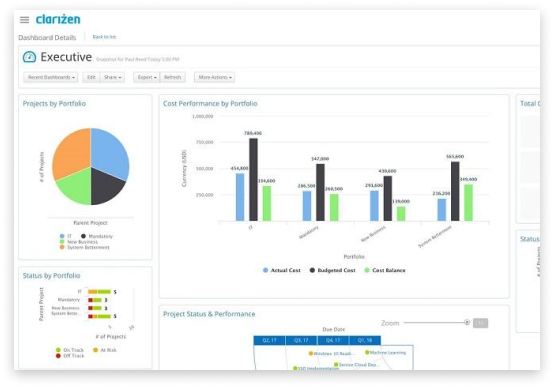Click System Betterment Actual Cost bar 236,200
554x388 pixels.
[442, 210]
